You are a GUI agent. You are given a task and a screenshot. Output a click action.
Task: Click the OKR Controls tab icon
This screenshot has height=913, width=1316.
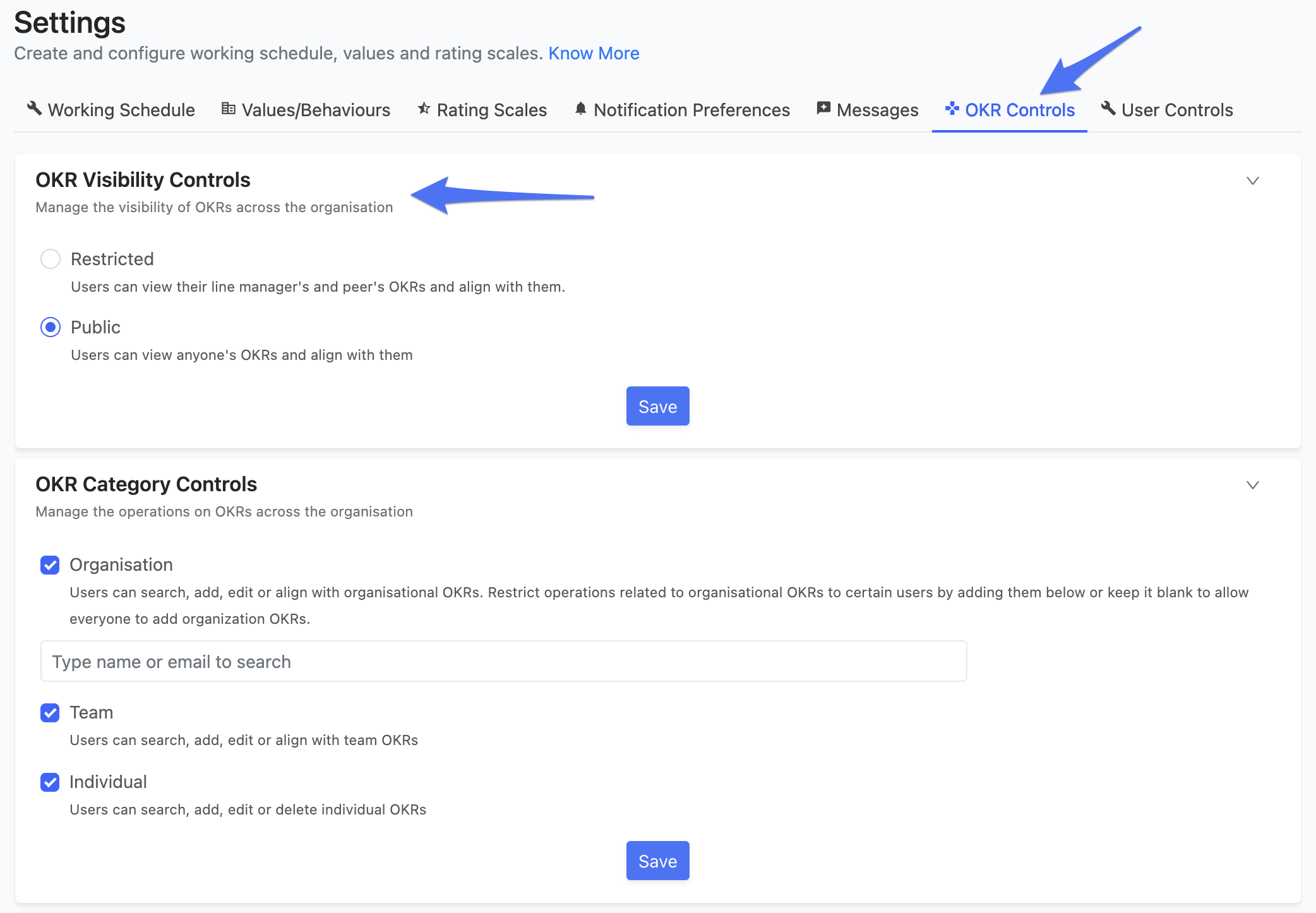coord(952,109)
